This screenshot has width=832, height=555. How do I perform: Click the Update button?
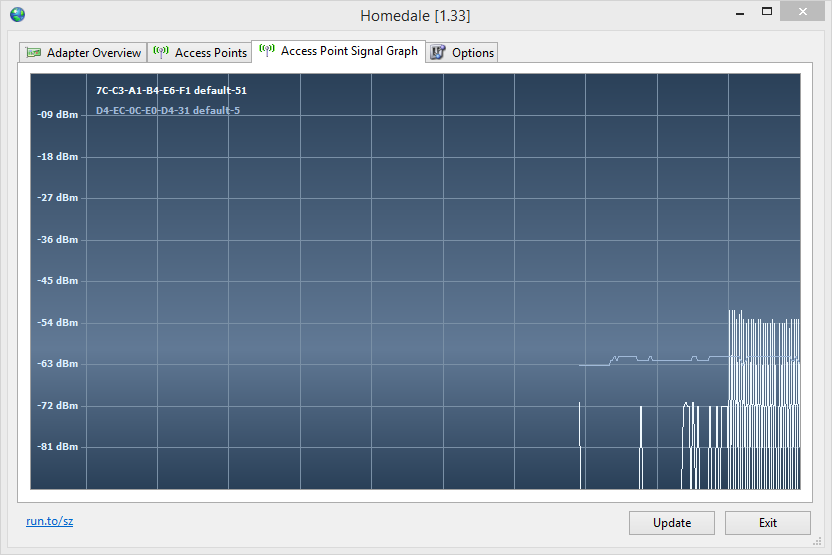672,523
